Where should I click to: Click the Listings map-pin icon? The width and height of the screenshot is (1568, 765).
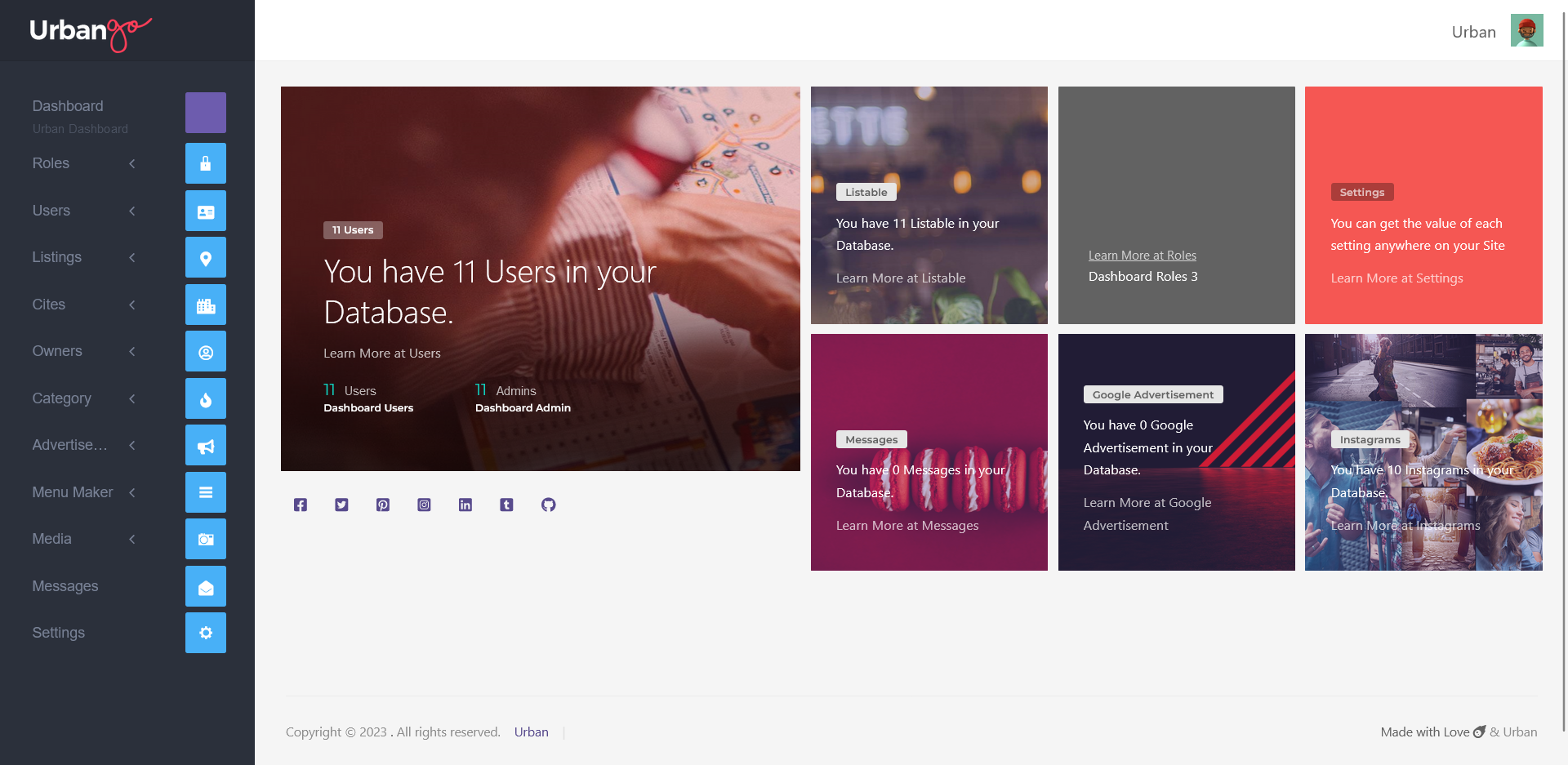pos(205,257)
